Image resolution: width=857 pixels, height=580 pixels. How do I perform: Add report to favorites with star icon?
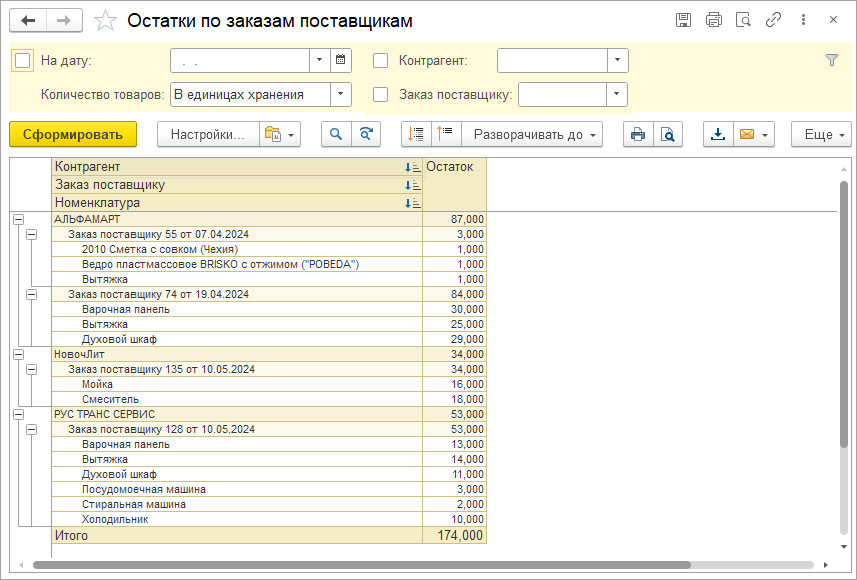[x=105, y=21]
